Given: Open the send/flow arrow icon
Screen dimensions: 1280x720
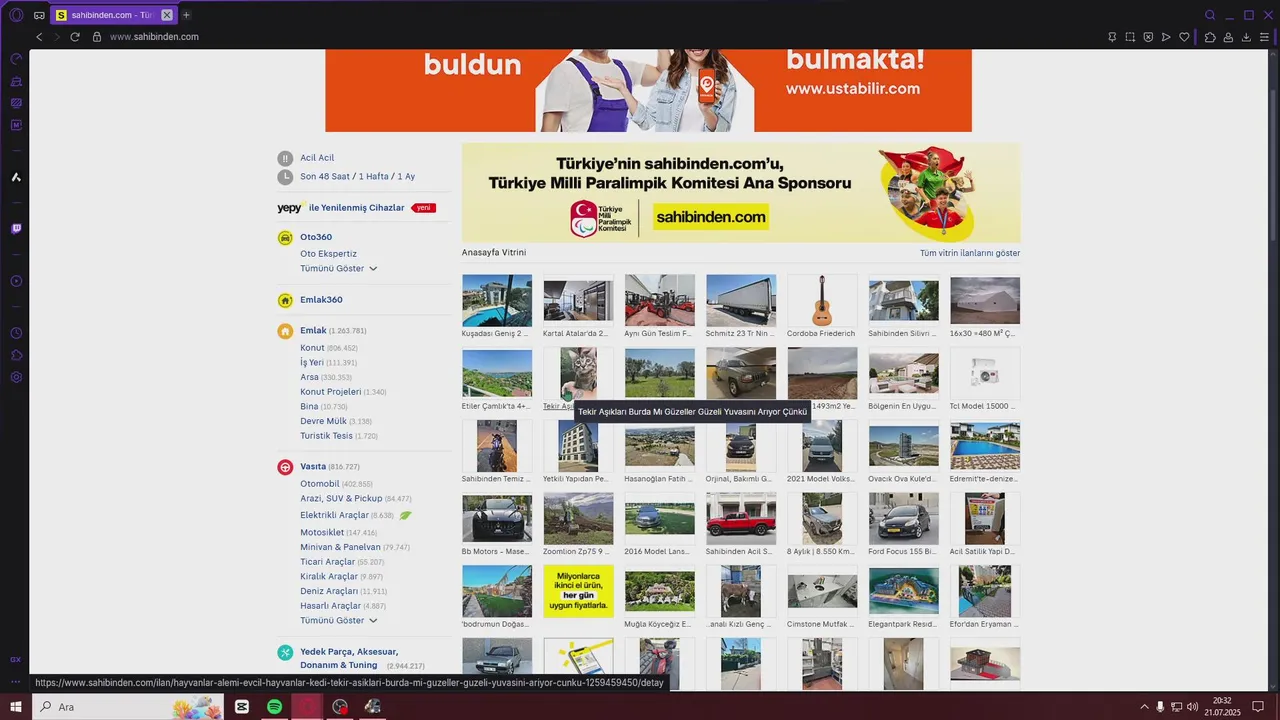Looking at the screenshot, I should tap(1166, 37).
